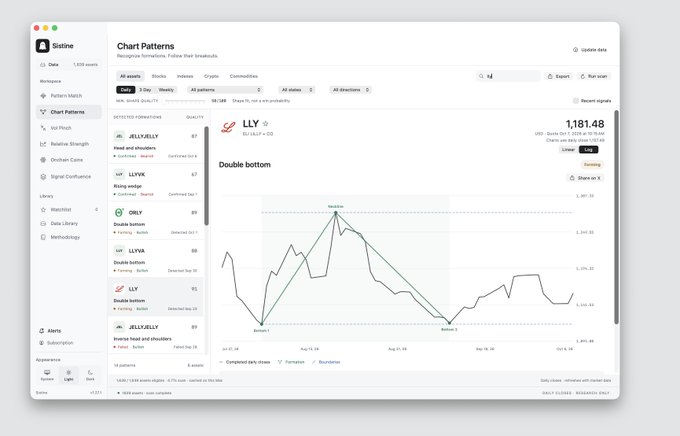
Task: Open the All directions dropdown
Action: click(x=350, y=90)
